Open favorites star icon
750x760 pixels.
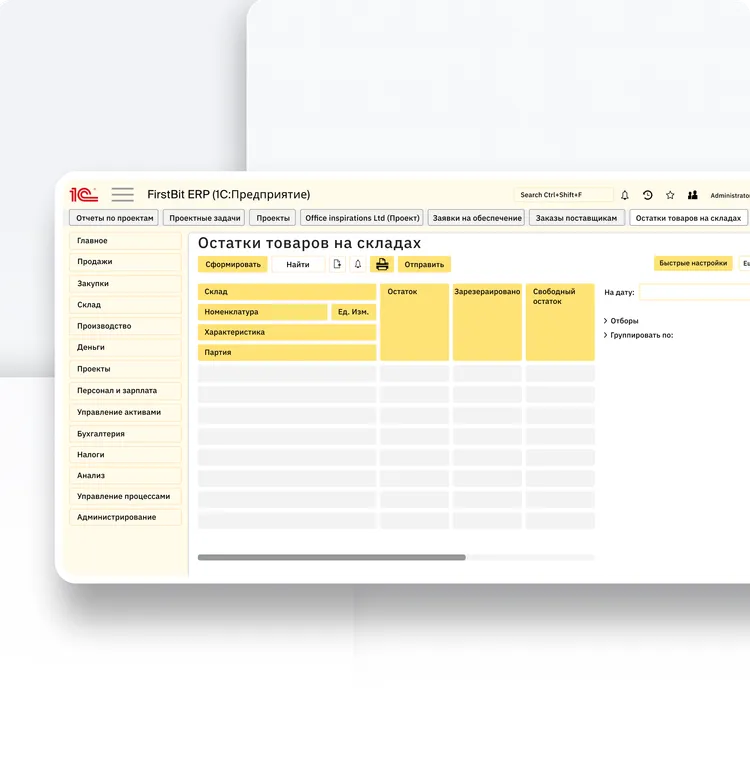click(x=670, y=195)
